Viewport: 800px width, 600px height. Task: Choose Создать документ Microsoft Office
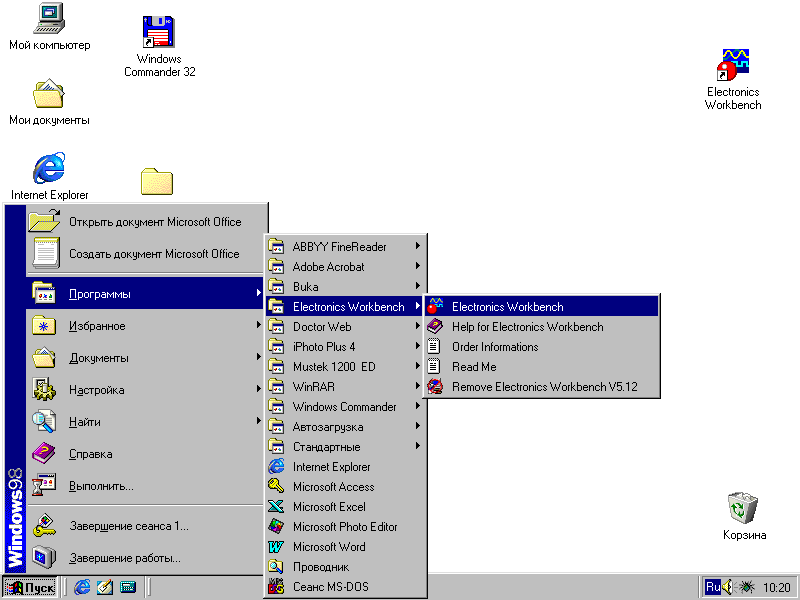(x=144, y=254)
